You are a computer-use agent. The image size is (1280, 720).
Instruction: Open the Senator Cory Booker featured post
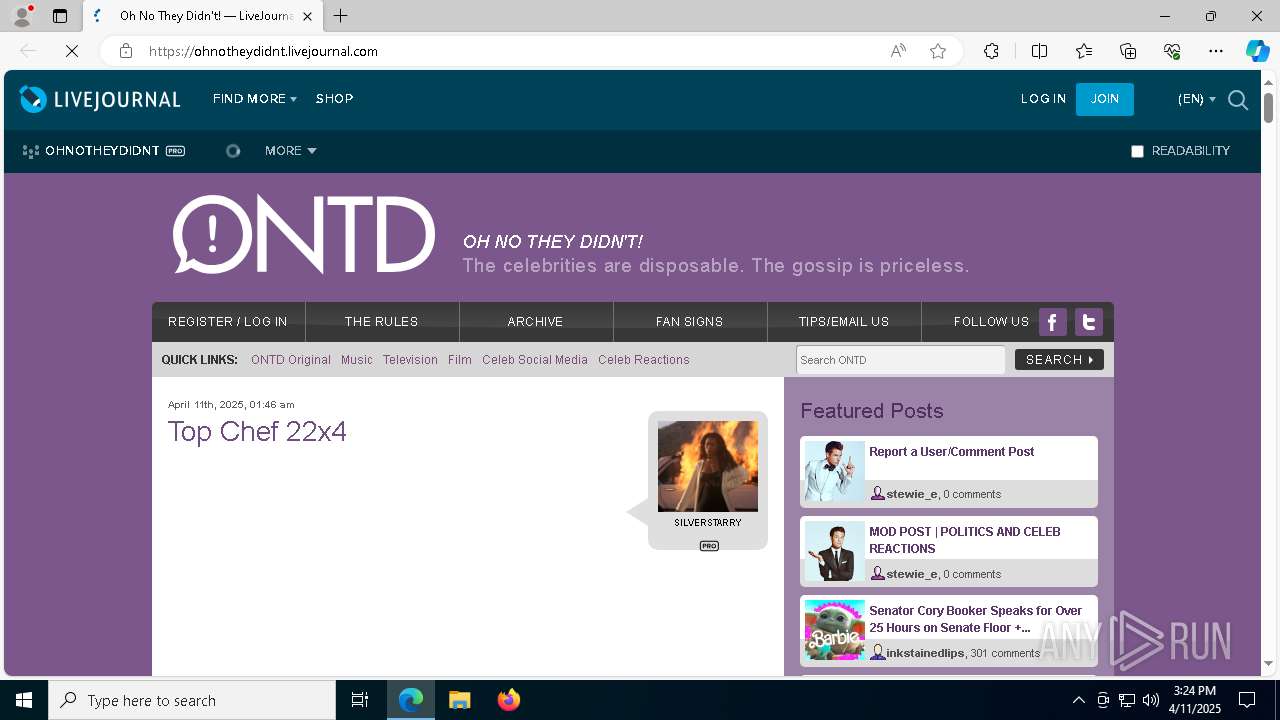[976, 619]
